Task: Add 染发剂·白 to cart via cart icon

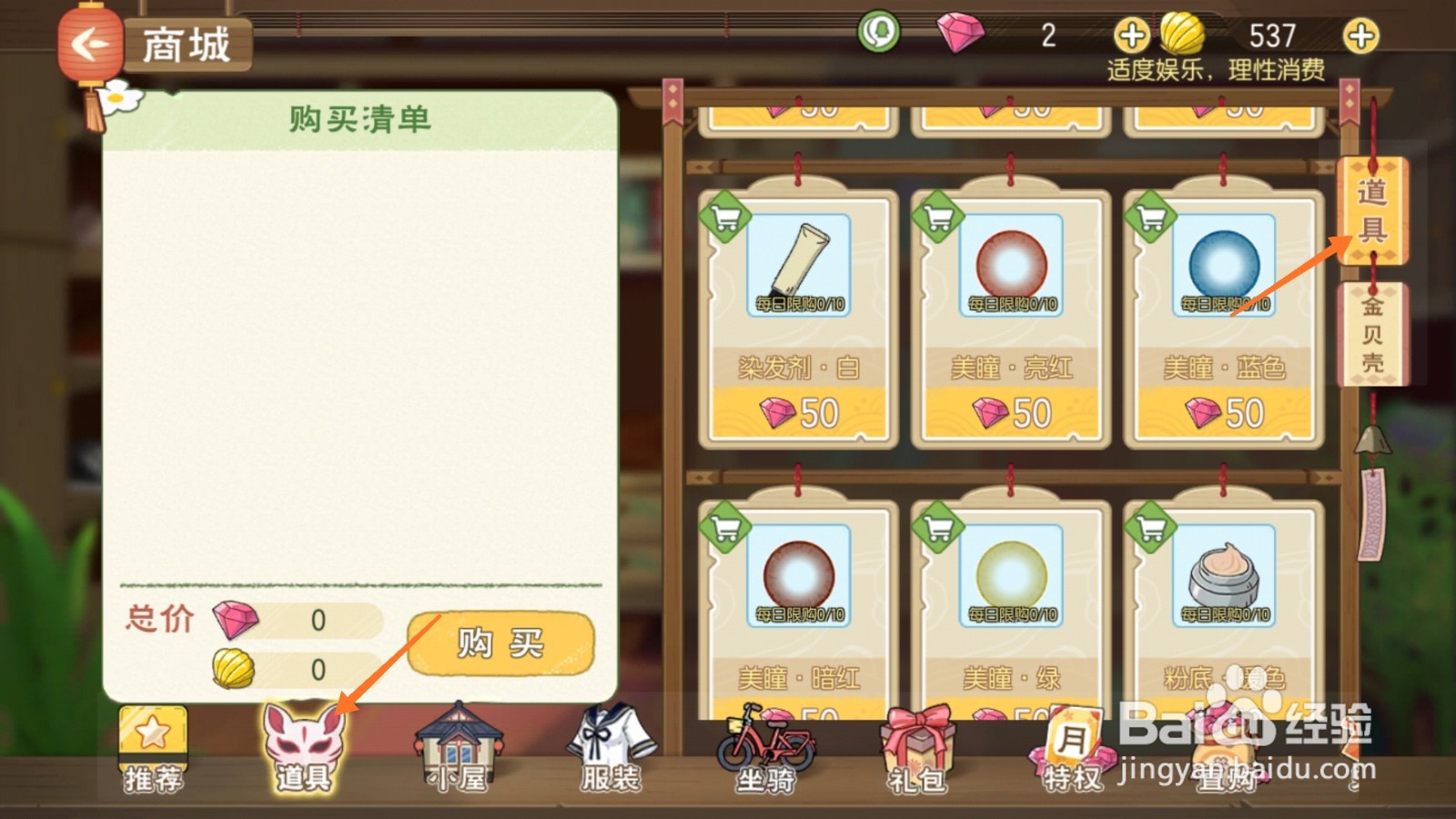Action: tap(724, 217)
